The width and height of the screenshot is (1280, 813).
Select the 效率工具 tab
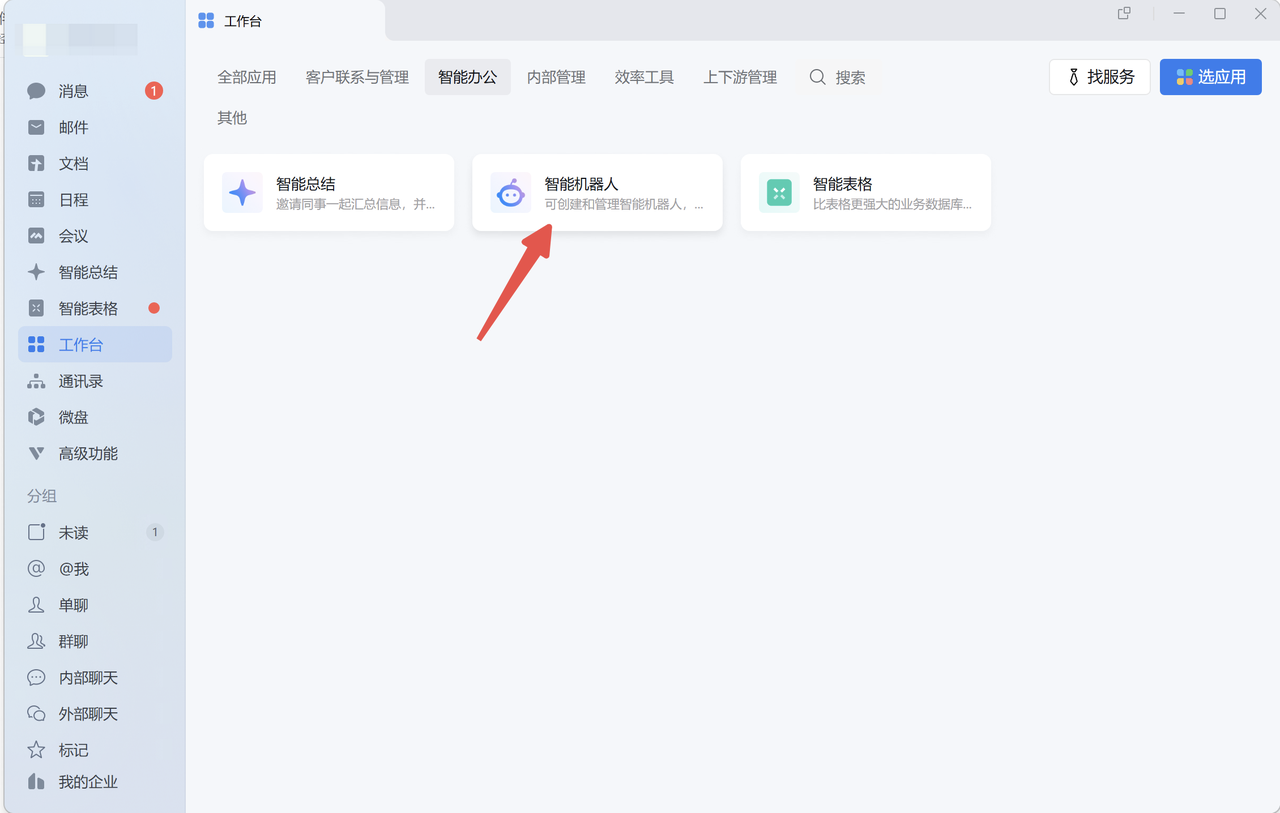click(x=644, y=77)
